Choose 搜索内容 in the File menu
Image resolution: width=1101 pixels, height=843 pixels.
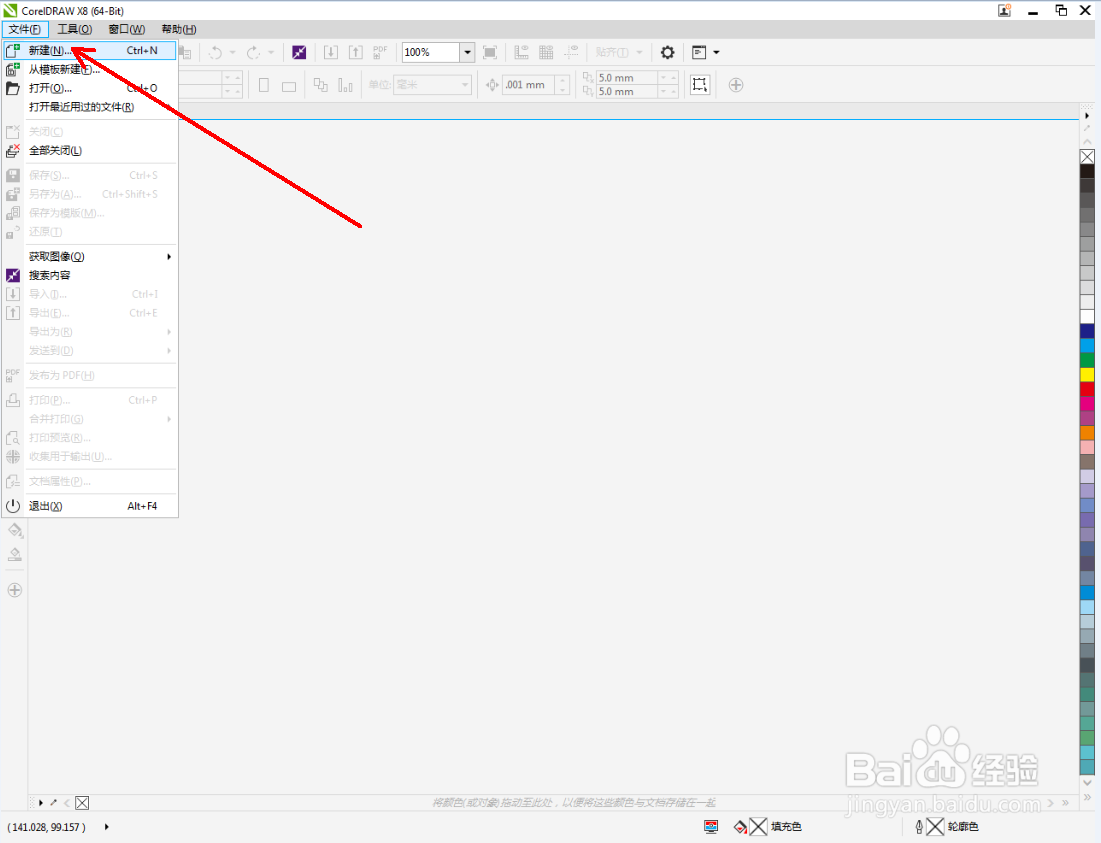pyautogui.click(x=90, y=276)
